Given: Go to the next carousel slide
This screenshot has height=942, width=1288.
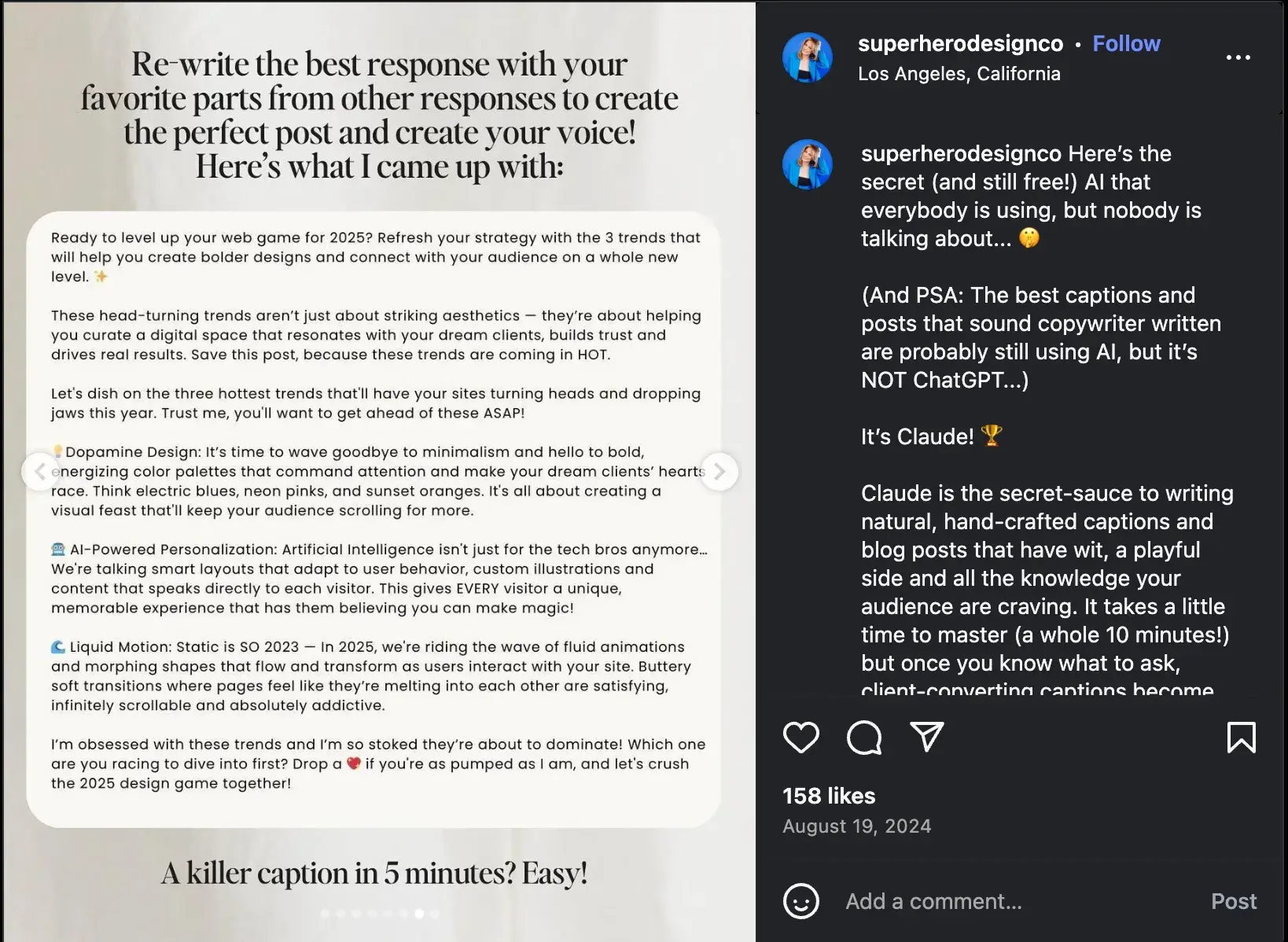Looking at the screenshot, I should coord(719,472).
